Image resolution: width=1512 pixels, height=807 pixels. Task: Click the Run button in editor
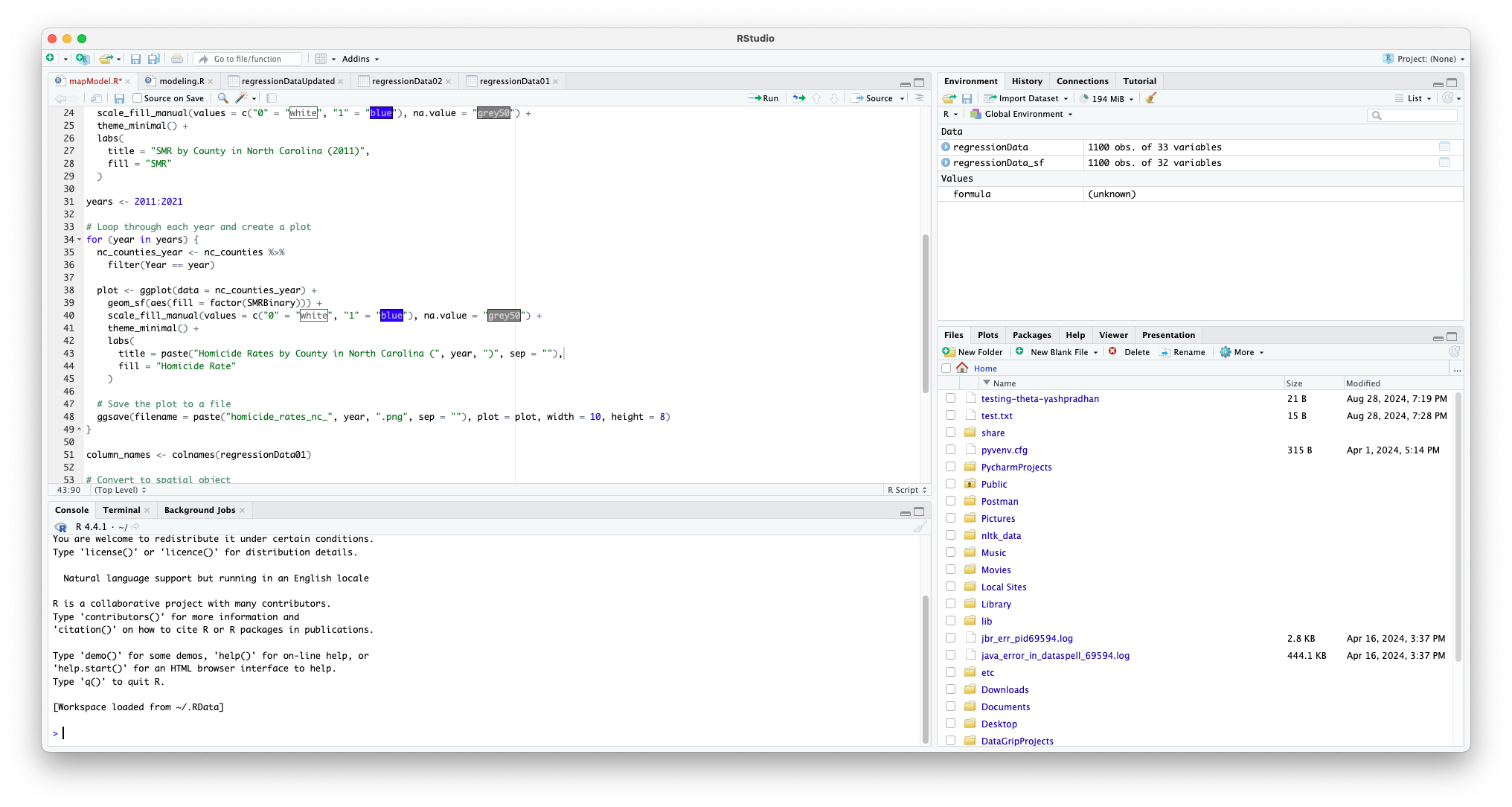[x=764, y=98]
